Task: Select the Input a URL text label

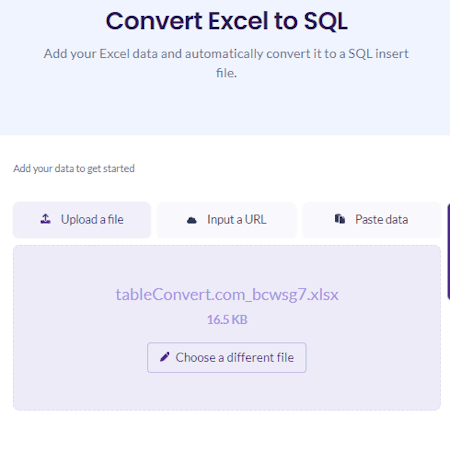Action: (x=237, y=220)
